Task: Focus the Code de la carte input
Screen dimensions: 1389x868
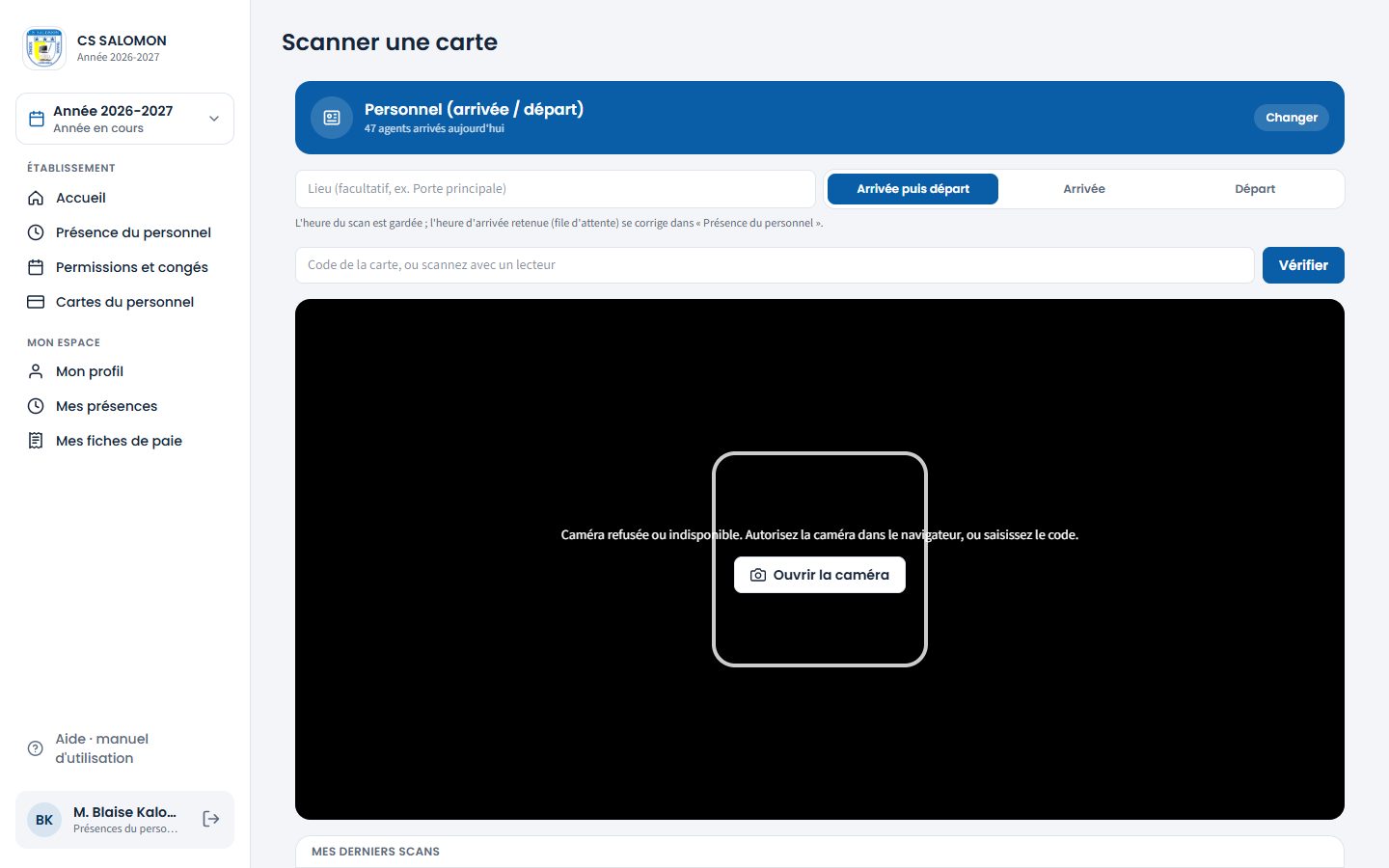Action: click(775, 265)
